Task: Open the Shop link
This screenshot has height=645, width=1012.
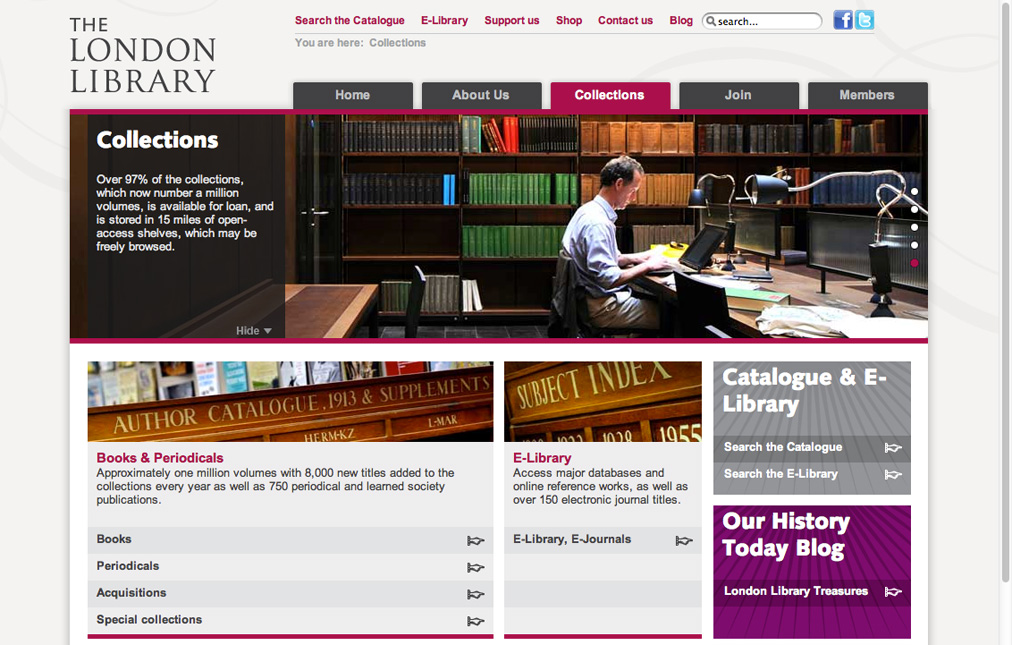Action: point(569,21)
